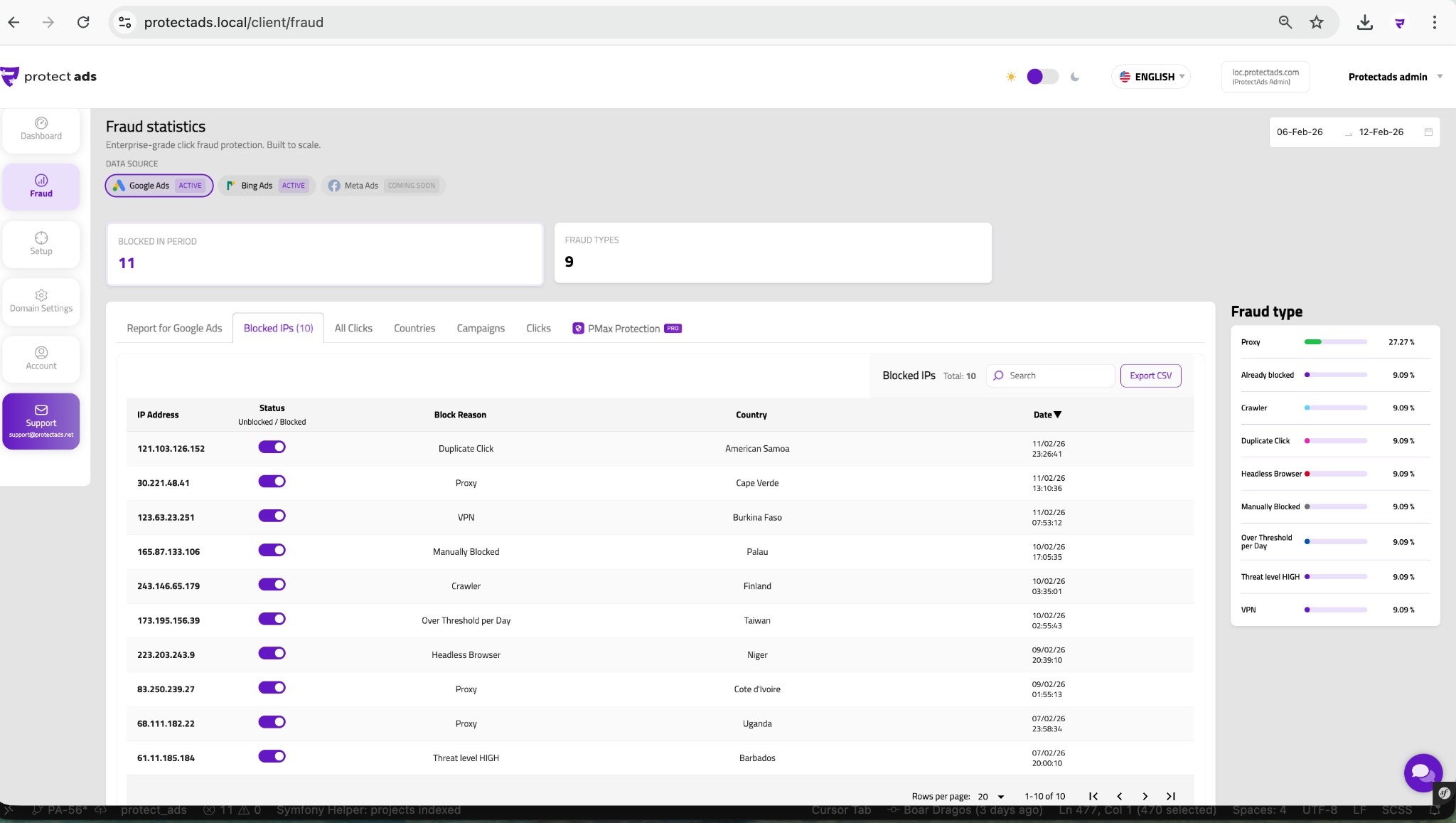
Task: Click the Export CSV button
Action: point(1150,375)
